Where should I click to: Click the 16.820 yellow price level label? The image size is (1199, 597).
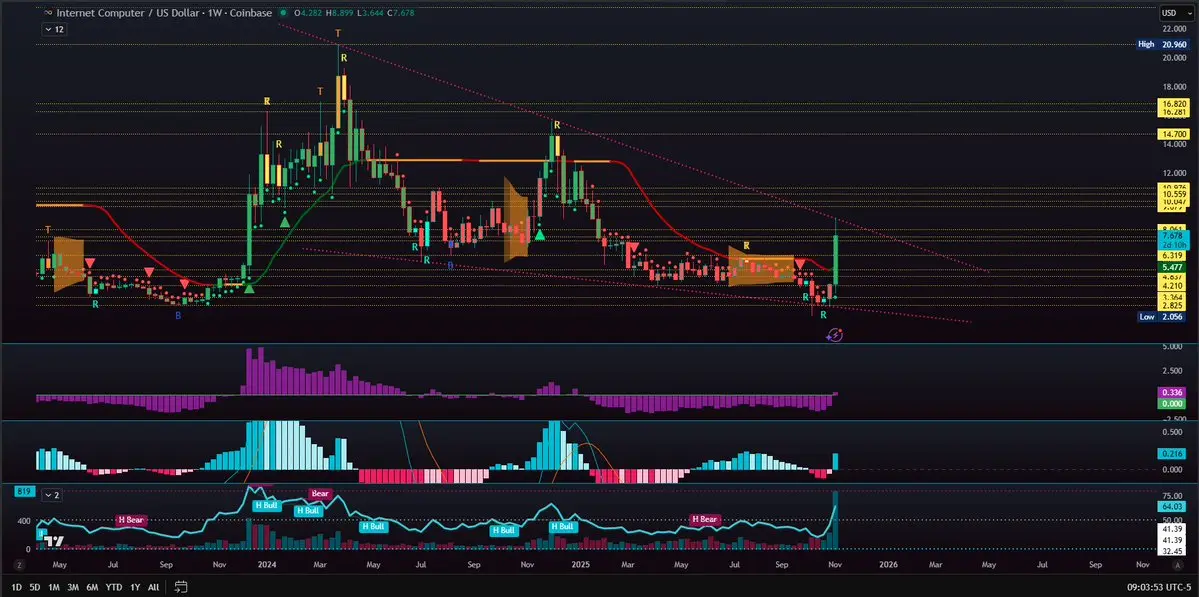[x=1174, y=103]
